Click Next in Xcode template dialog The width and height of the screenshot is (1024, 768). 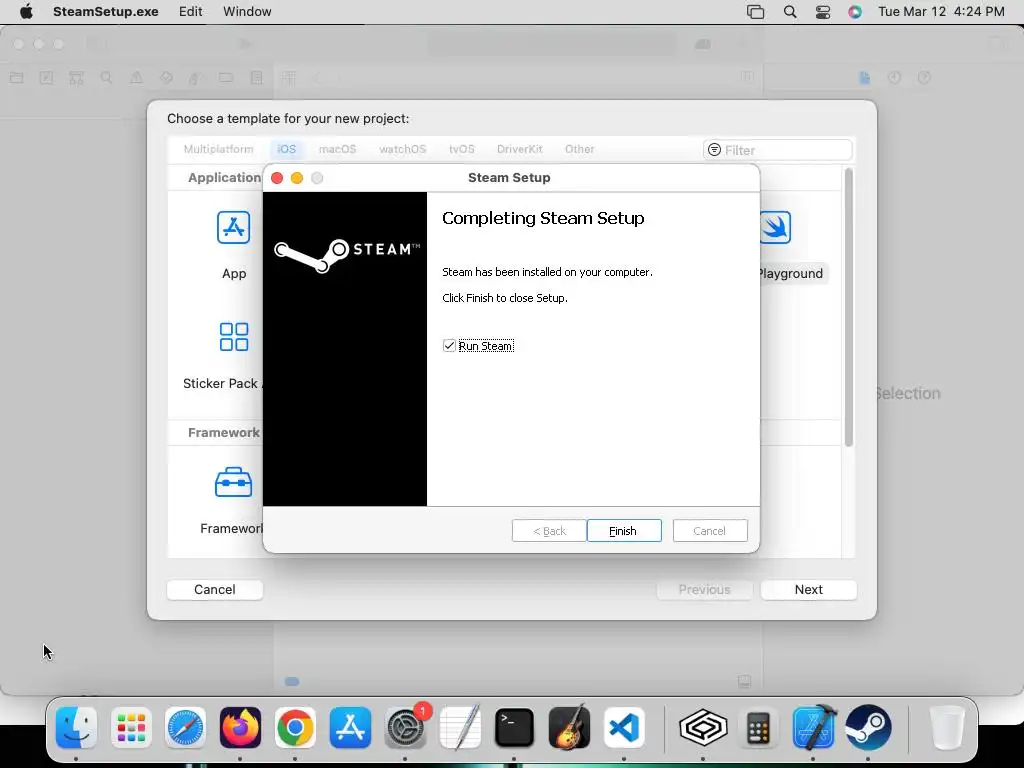point(808,590)
